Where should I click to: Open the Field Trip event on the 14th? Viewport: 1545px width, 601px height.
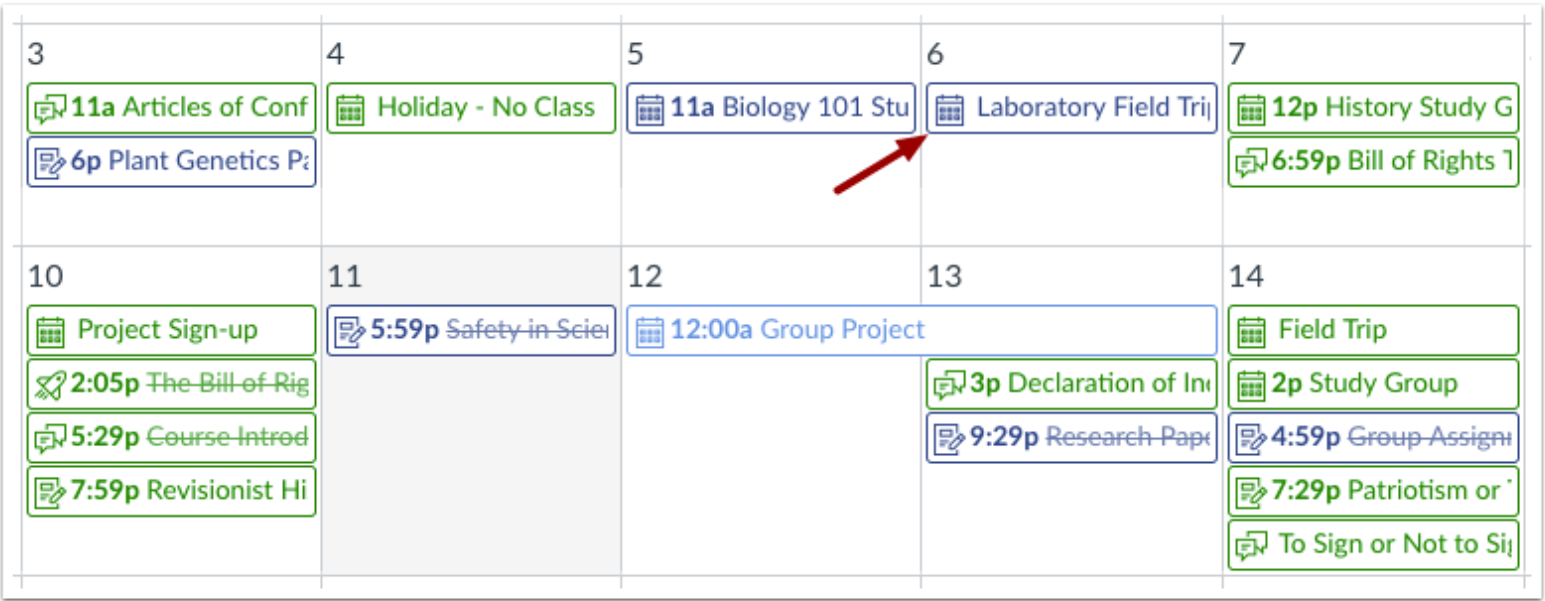(x=1373, y=330)
